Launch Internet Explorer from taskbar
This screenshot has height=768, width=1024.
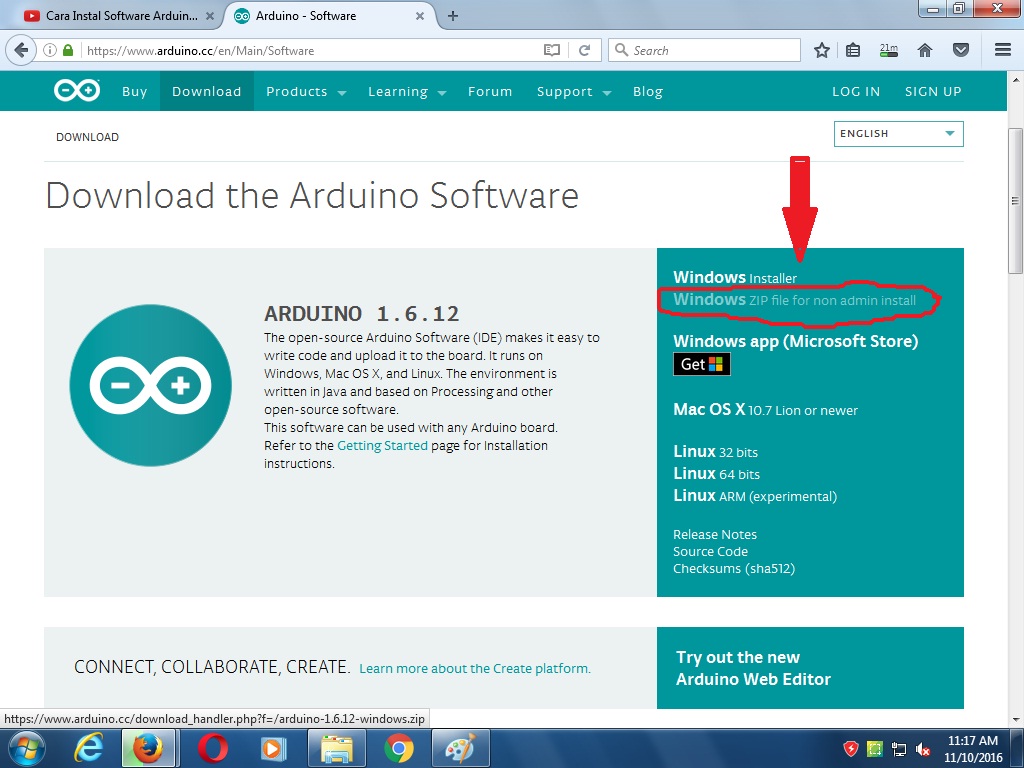tap(89, 748)
